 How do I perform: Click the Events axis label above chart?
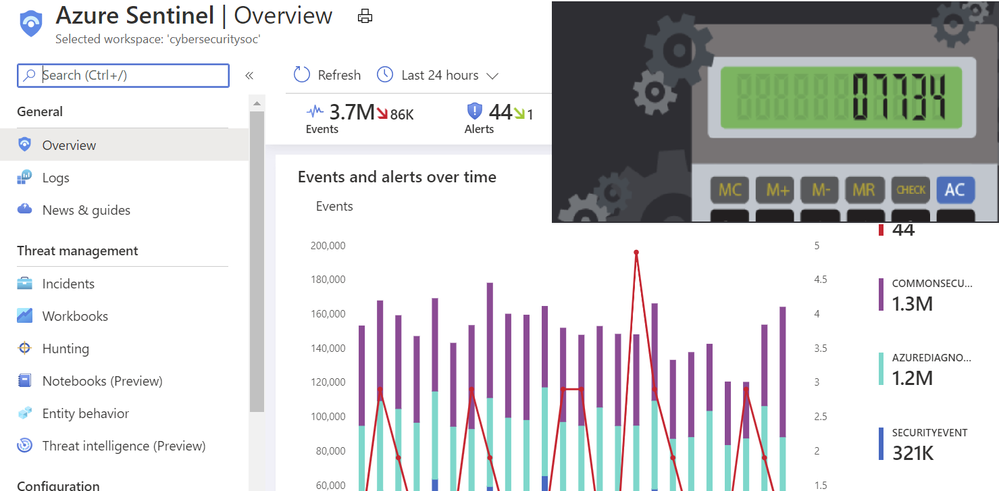coord(334,206)
